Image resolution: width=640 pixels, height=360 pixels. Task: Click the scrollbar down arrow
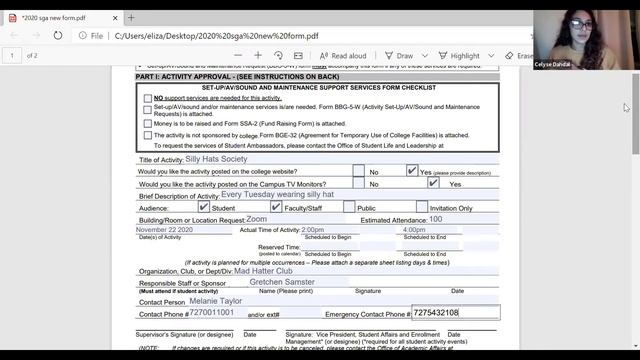point(636,346)
